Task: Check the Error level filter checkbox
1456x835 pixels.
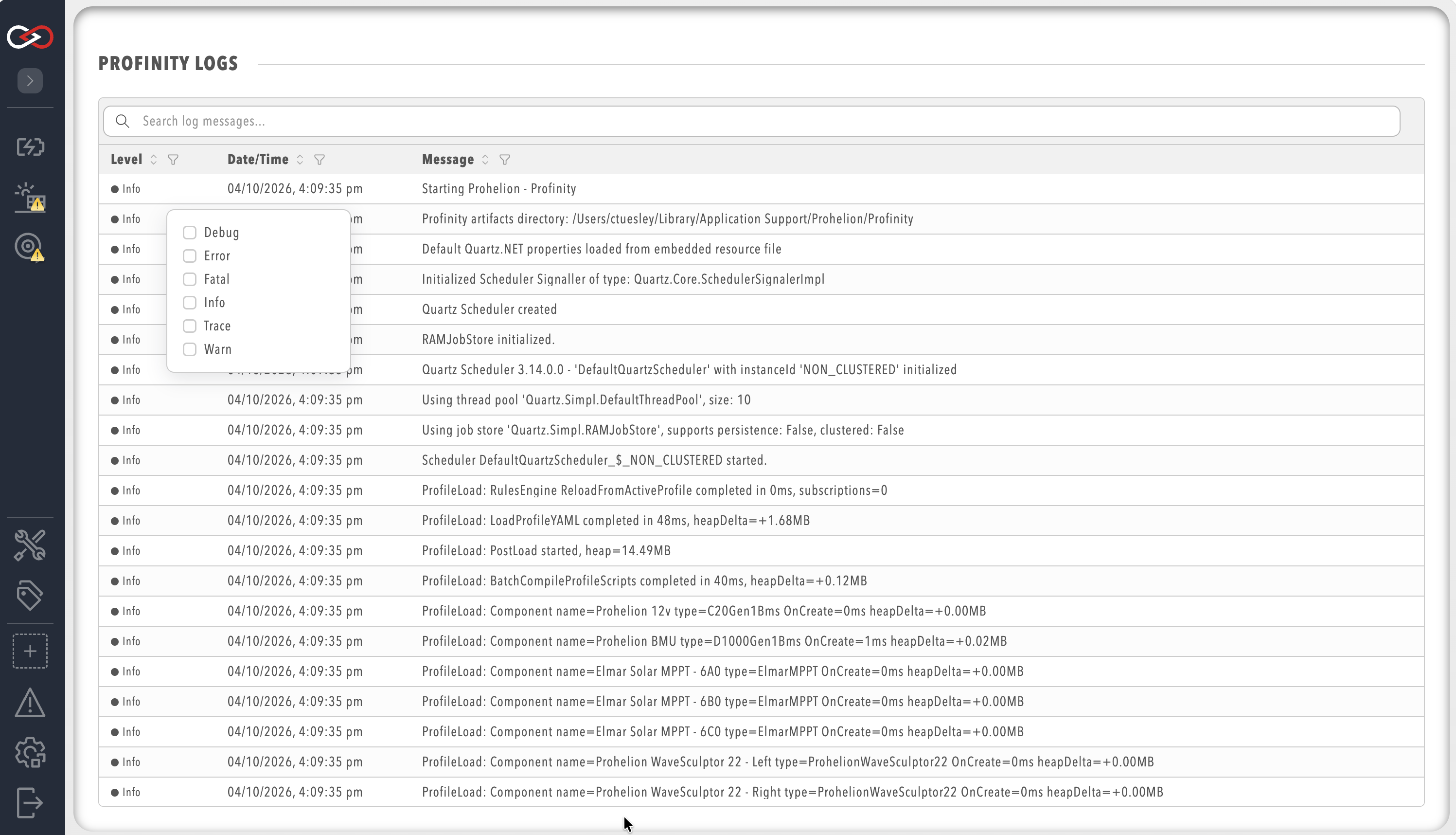Action: pyautogui.click(x=190, y=256)
